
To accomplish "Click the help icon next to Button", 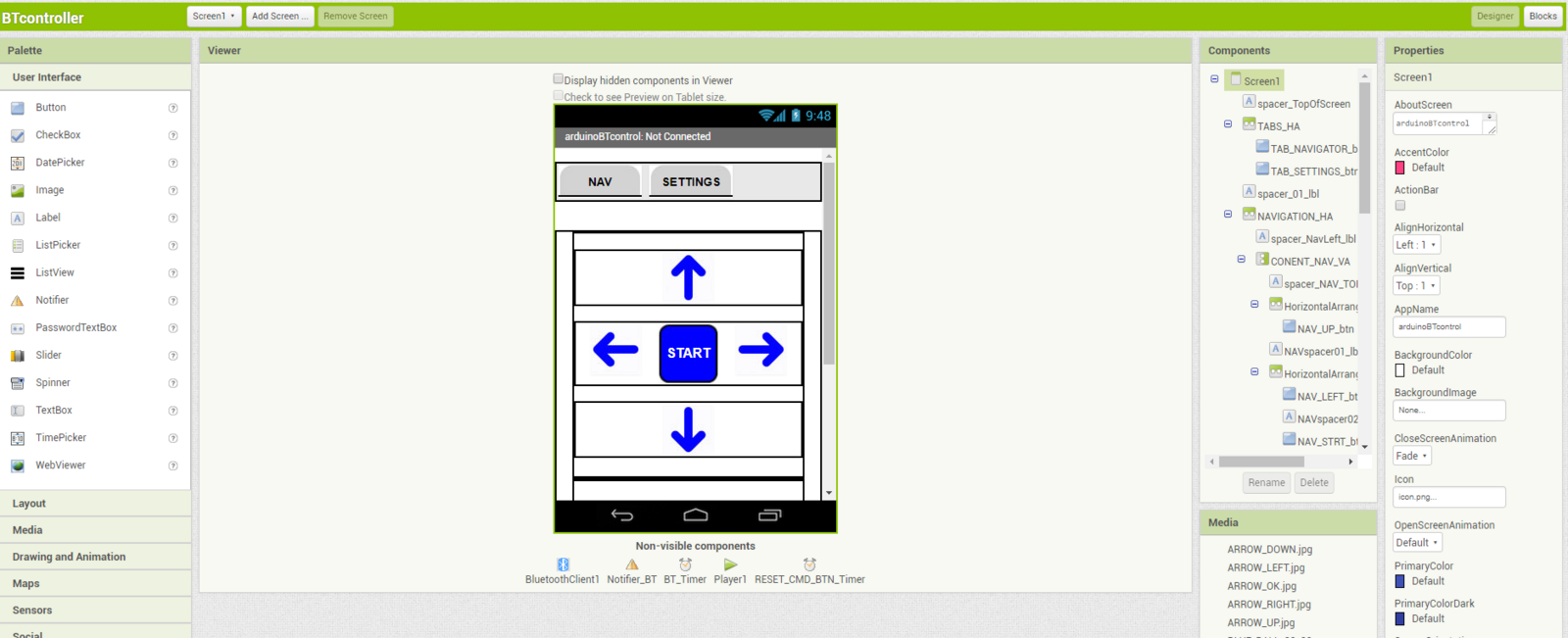I will [173, 108].
